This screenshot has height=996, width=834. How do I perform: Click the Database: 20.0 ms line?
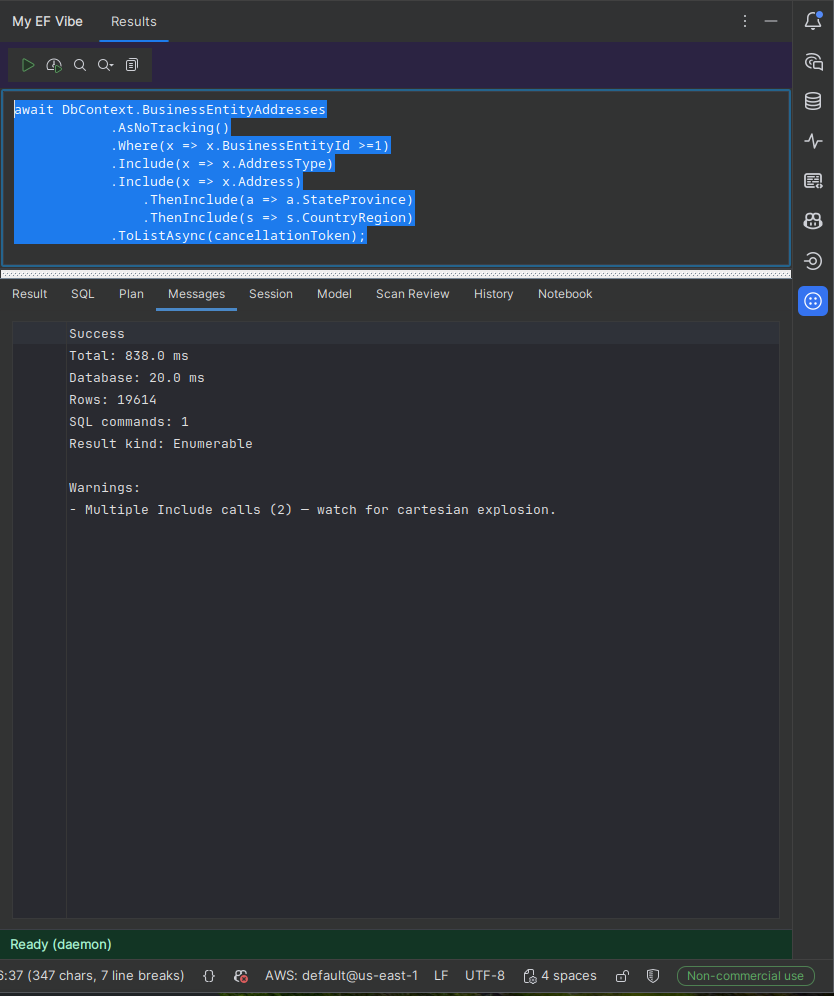(x=137, y=378)
